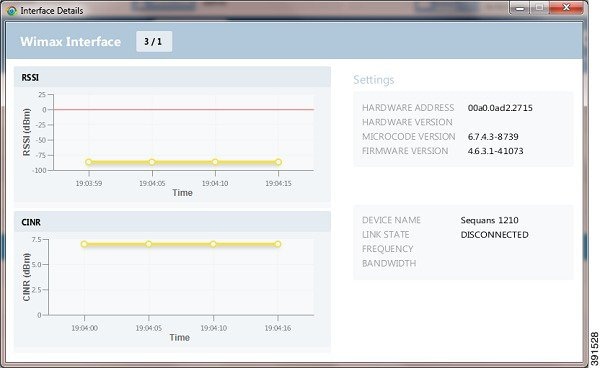Click the 3 / 1 interface badge

pos(154,41)
